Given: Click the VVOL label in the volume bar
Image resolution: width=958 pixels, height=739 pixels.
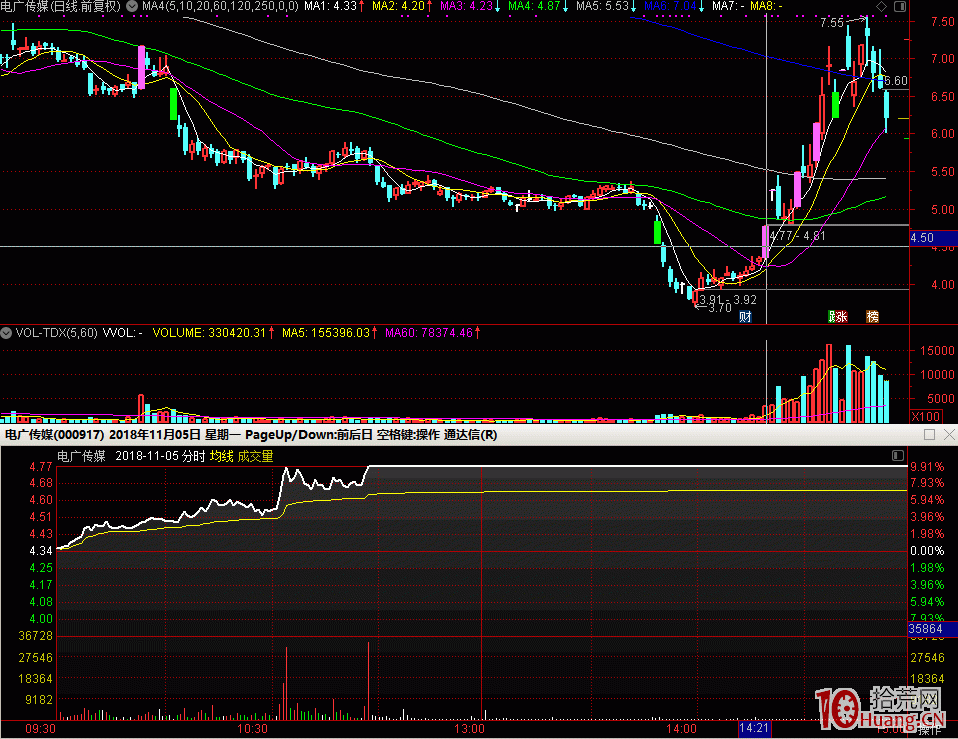Looking at the screenshot, I should 122,333.
